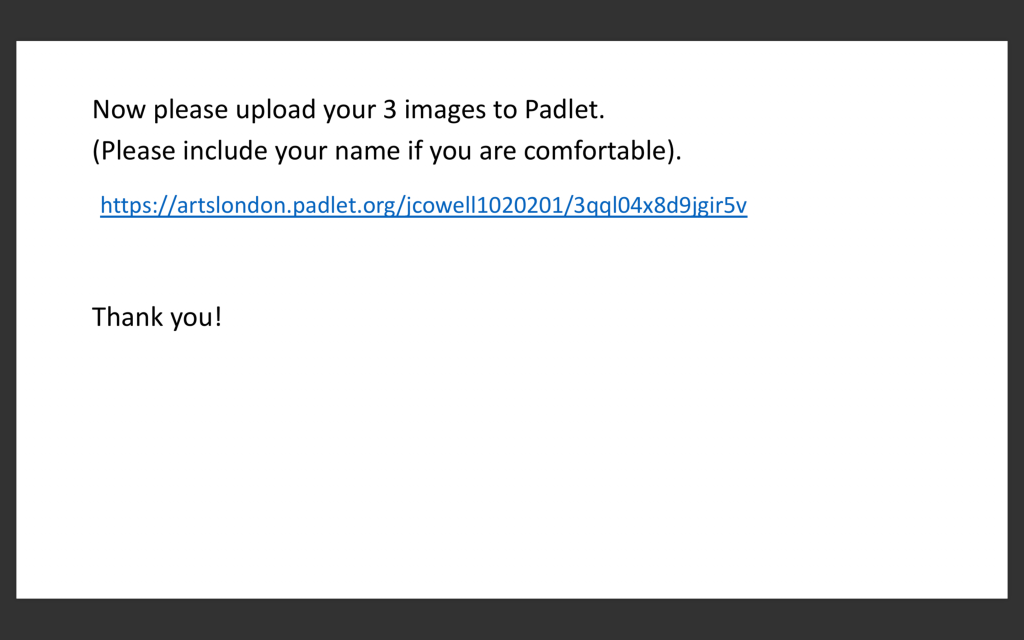The height and width of the screenshot is (640, 1024).
Task: Click the "Thank you!" text
Action: 157,317
